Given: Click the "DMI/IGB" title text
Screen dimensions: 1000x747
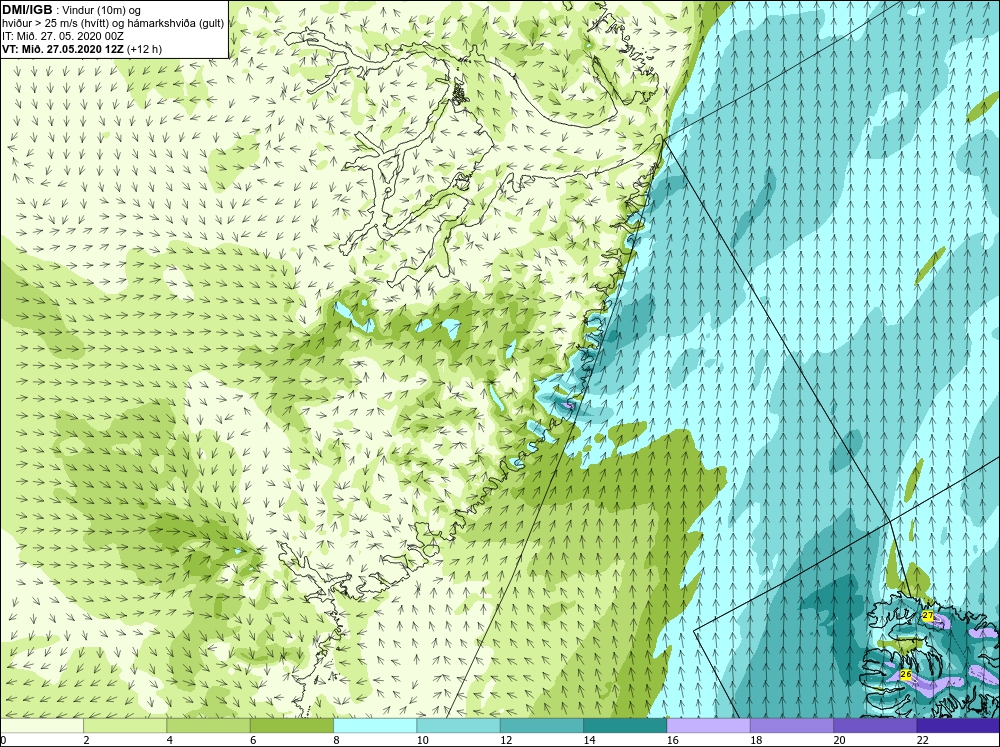Looking at the screenshot, I should [27, 10].
